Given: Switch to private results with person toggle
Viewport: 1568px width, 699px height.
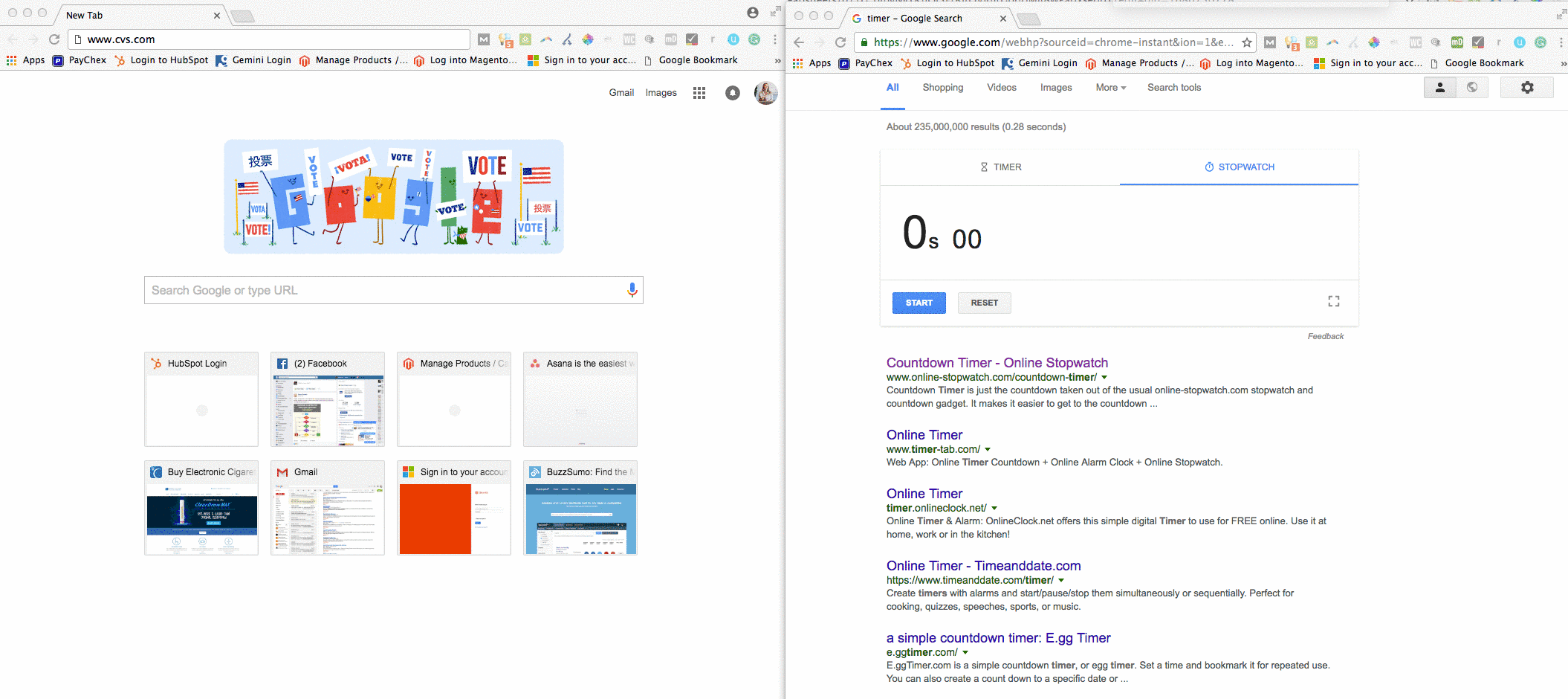Looking at the screenshot, I should pyautogui.click(x=1440, y=88).
